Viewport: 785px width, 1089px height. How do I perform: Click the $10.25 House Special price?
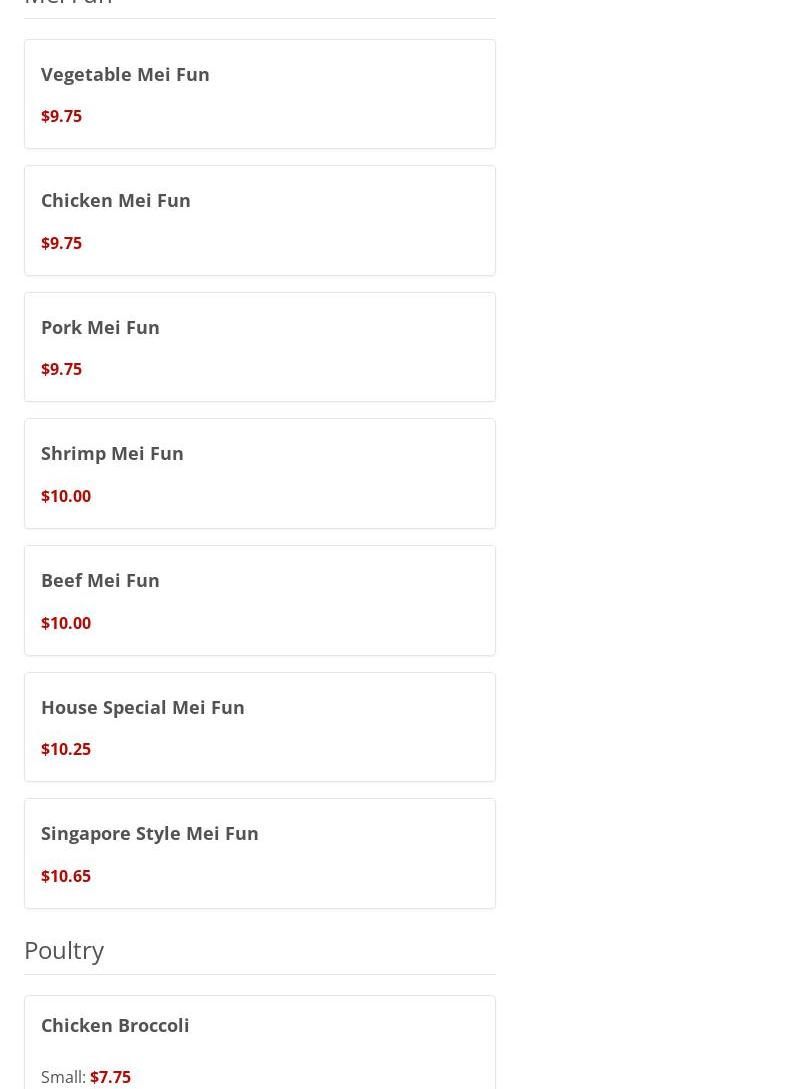click(66, 749)
